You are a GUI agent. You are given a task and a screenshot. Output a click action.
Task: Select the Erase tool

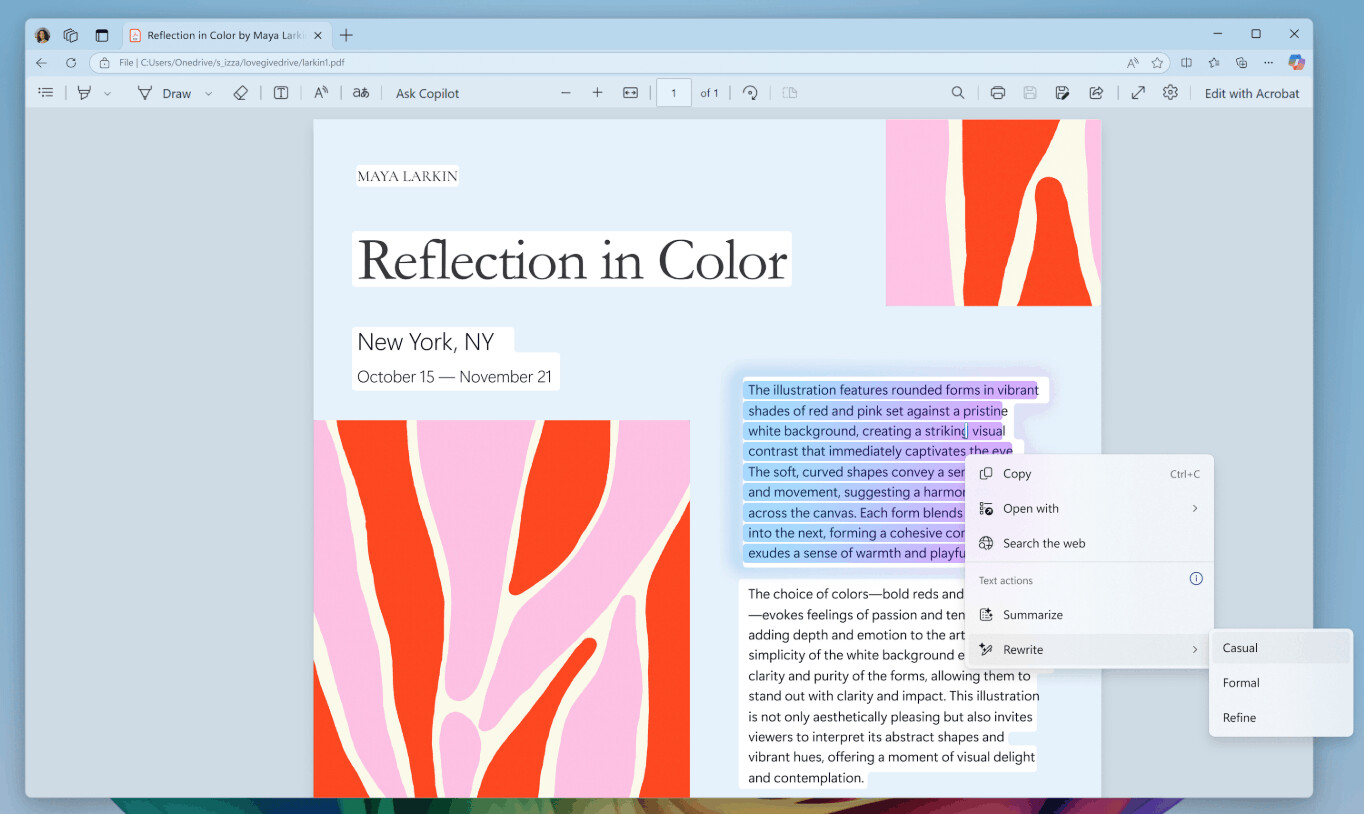240,93
